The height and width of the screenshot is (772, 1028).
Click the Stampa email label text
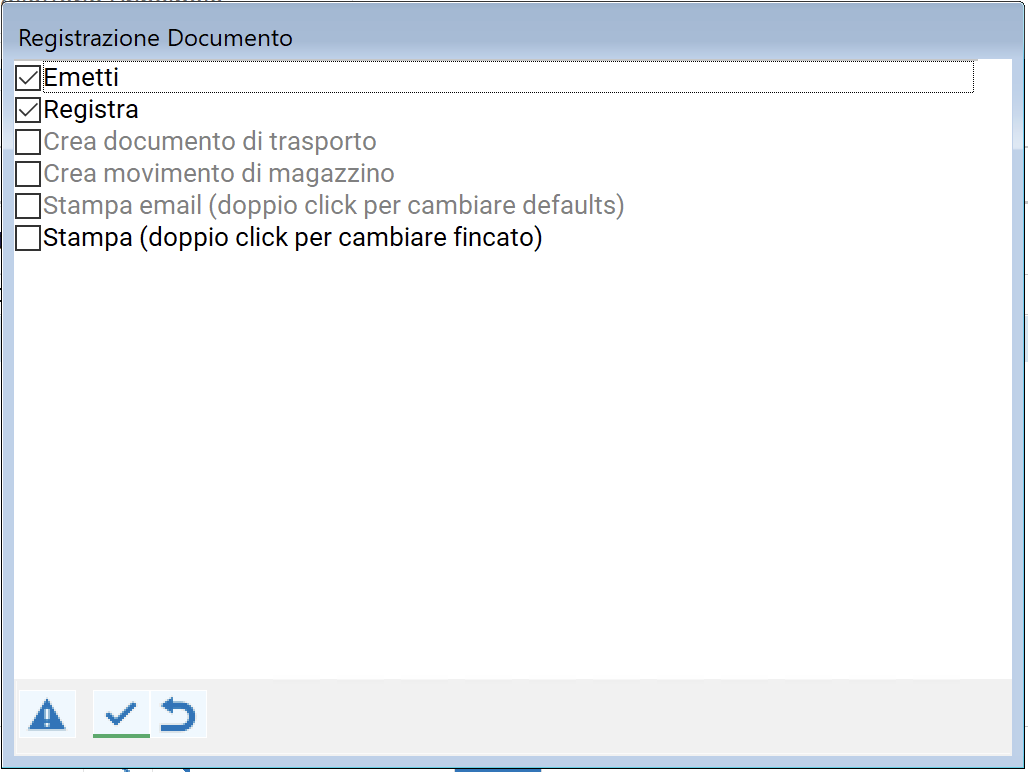click(x=334, y=206)
